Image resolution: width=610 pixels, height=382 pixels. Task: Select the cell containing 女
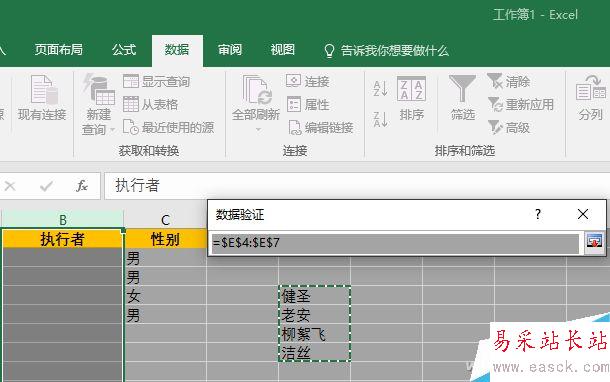point(165,296)
